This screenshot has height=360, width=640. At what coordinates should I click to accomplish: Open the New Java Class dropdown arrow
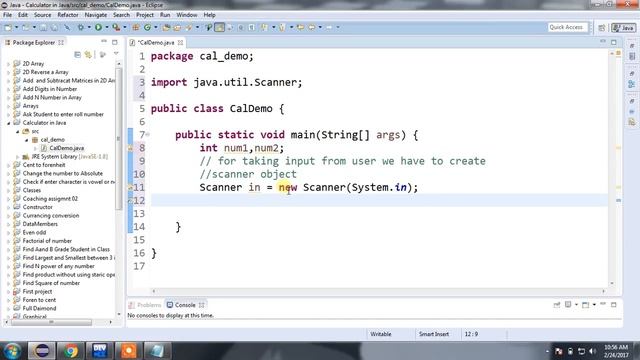[x=155, y=27]
